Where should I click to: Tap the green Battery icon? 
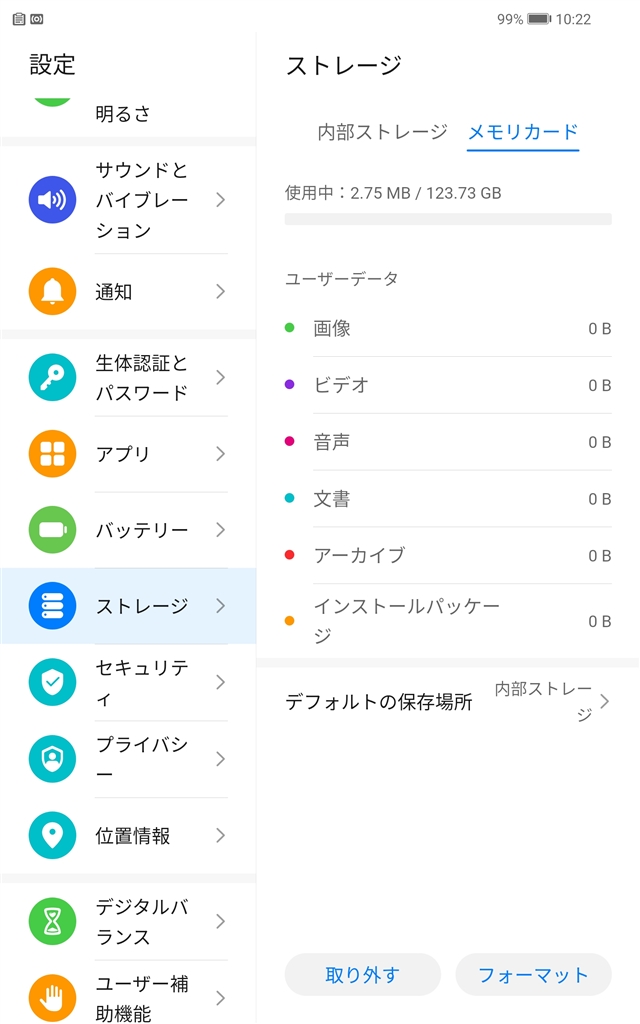click(x=52, y=530)
